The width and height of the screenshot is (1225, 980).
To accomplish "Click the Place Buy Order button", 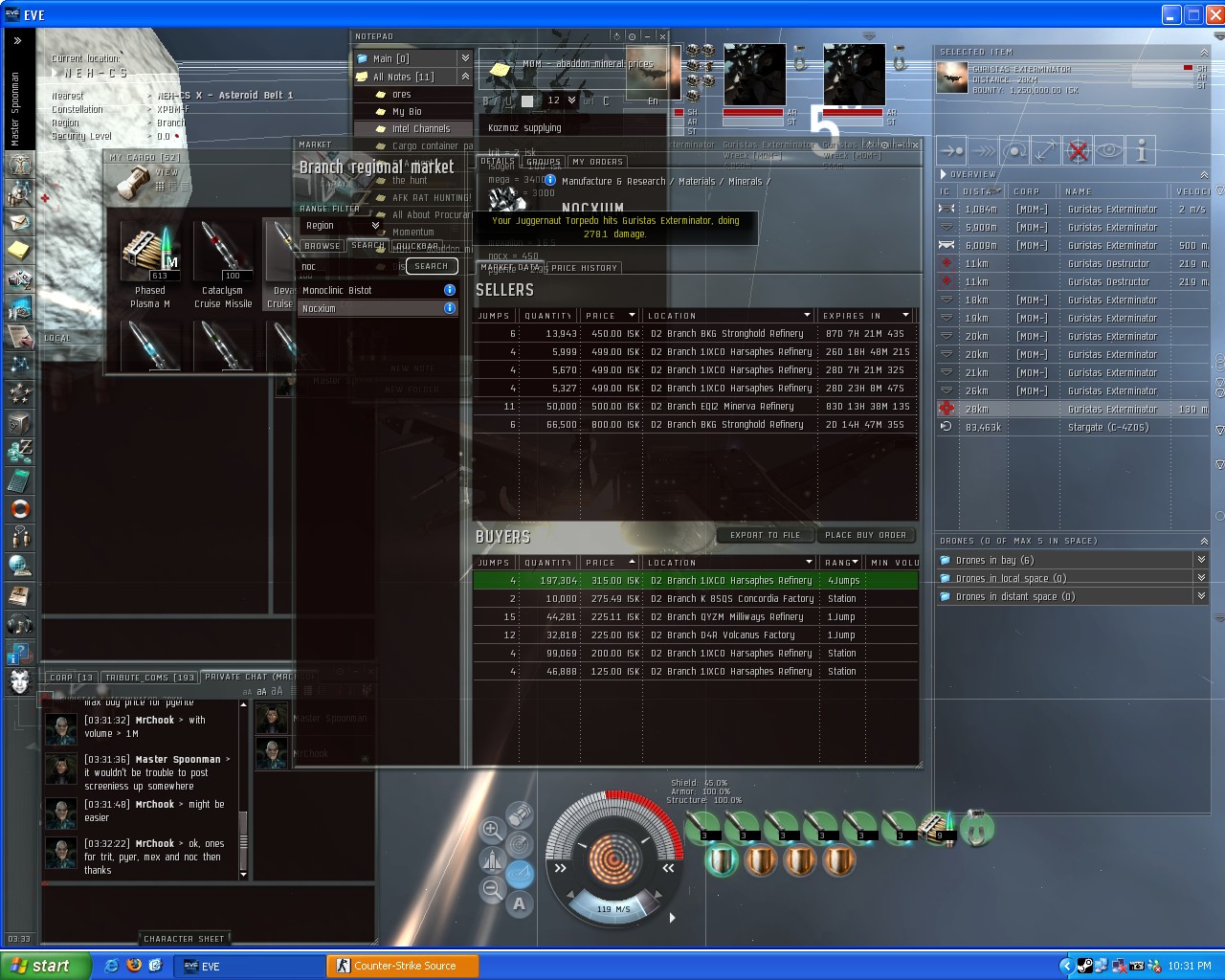I will [x=865, y=535].
